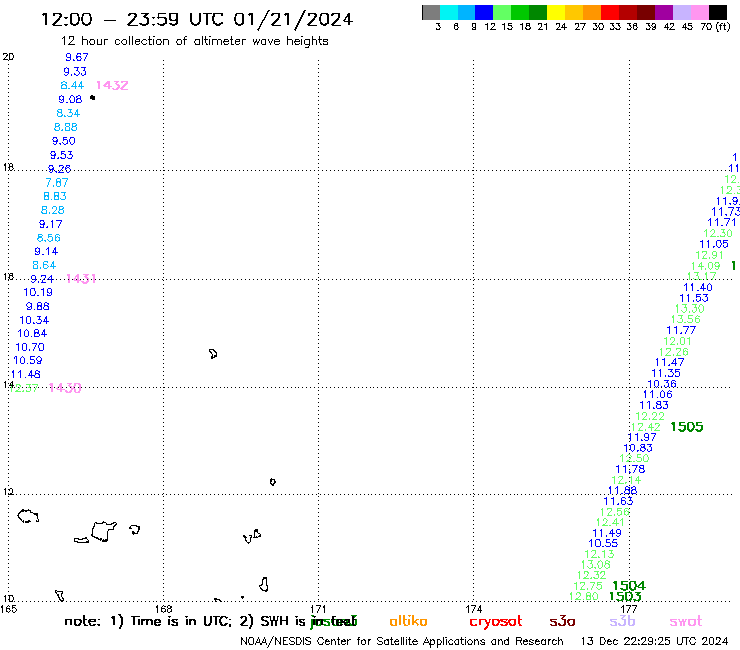Click the yellow 24 ft legend swatch
The height and width of the screenshot is (650, 740).
pyautogui.click(x=556, y=12)
